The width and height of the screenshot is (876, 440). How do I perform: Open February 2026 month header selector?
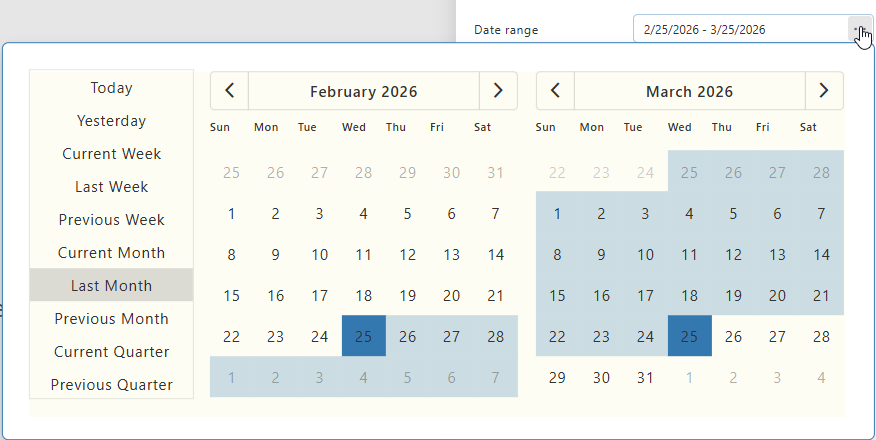363,92
